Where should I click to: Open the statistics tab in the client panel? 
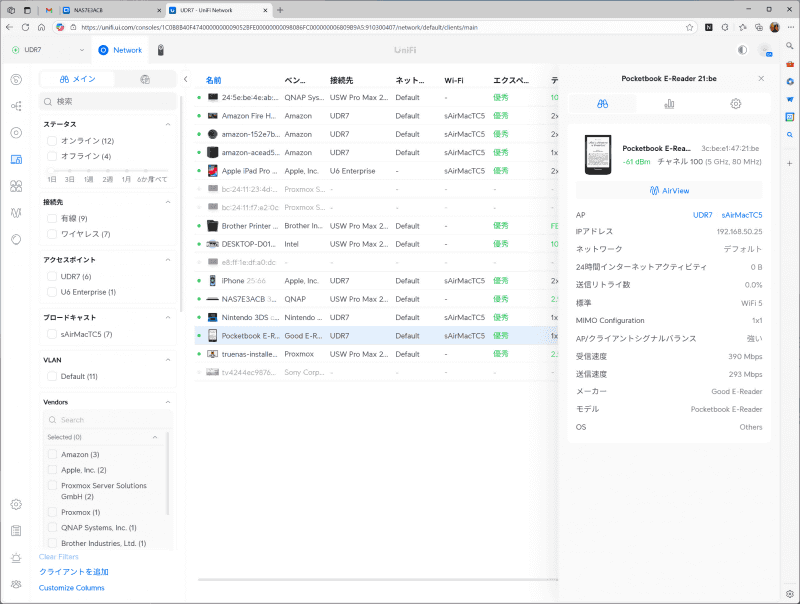[x=669, y=103]
